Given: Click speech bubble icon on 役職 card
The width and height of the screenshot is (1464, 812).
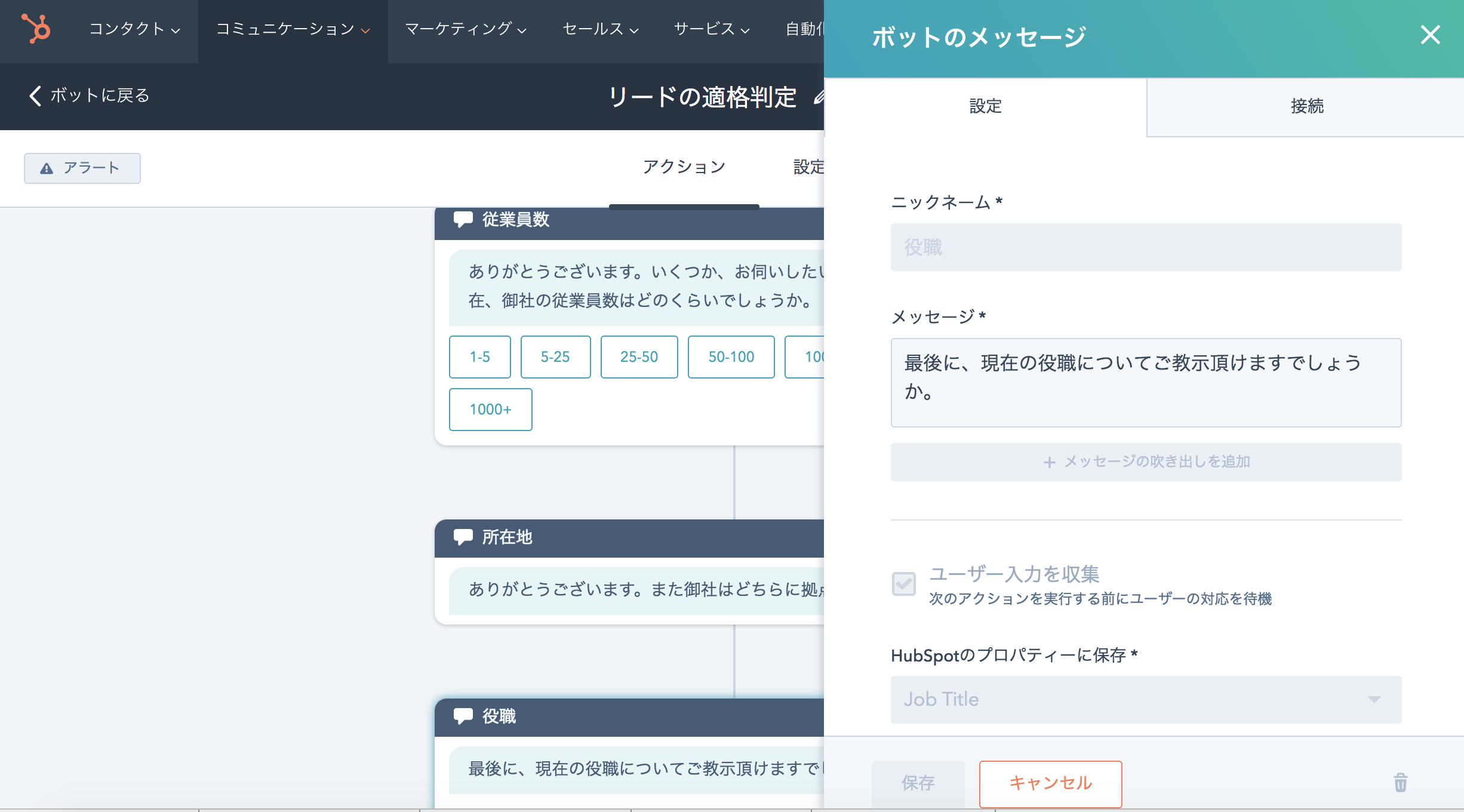Looking at the screenshot, I should 463,716.
